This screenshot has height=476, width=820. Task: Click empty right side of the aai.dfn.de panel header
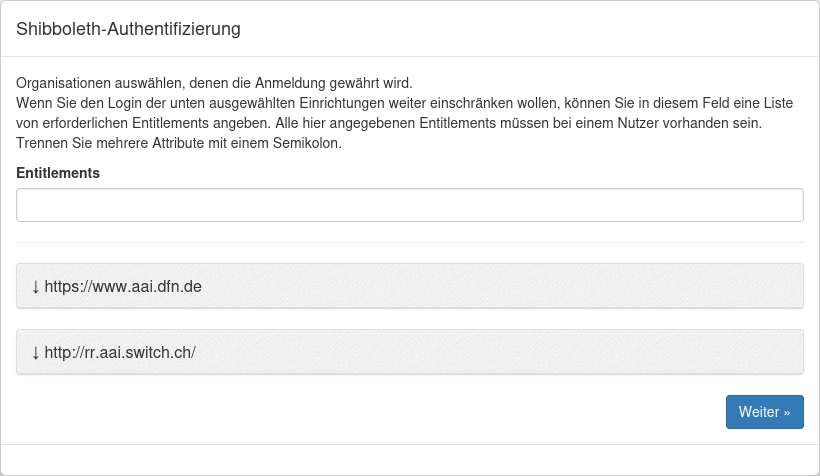click(x=600, y=287)
